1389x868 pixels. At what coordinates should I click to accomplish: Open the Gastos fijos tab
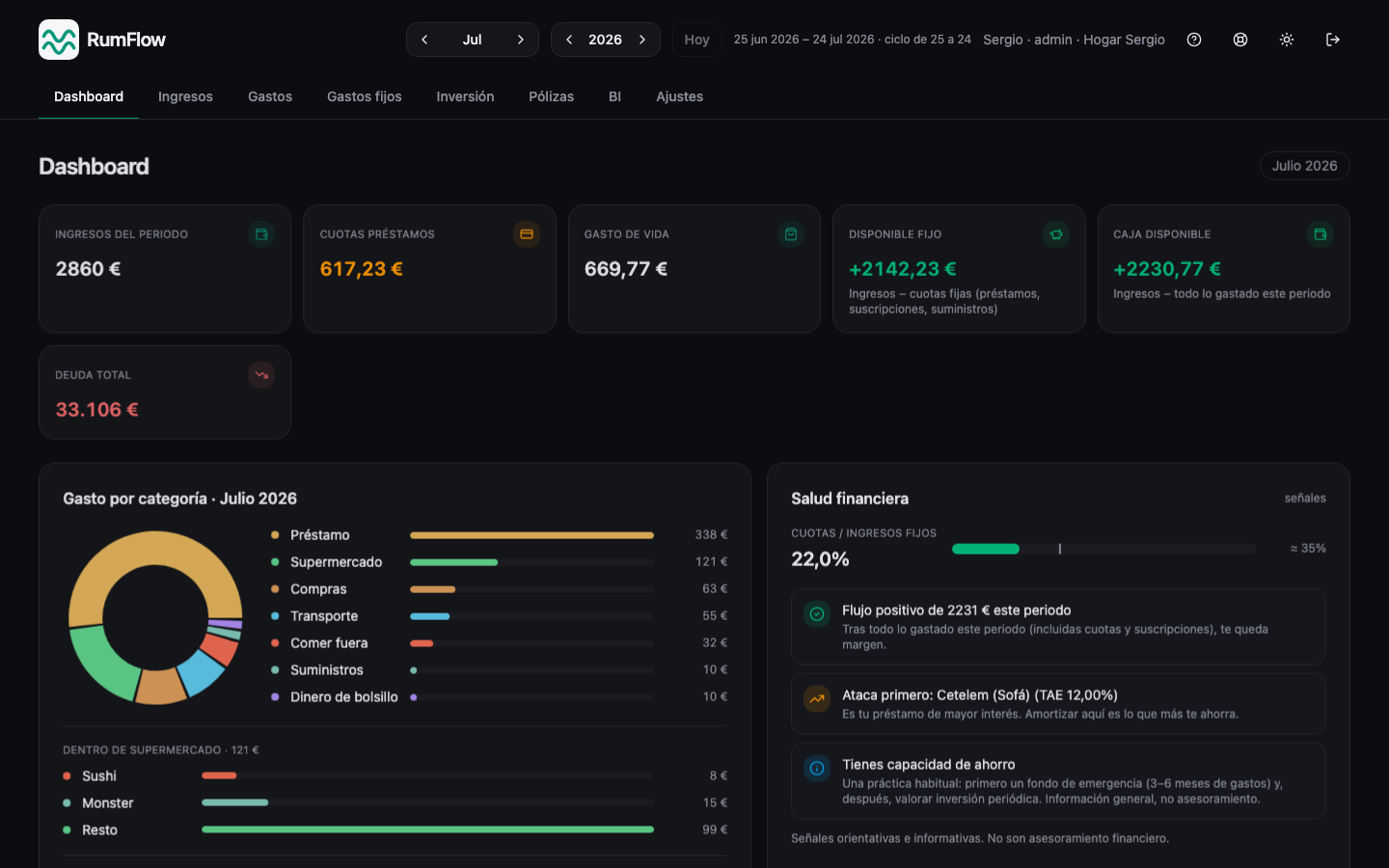click(365, 96)
